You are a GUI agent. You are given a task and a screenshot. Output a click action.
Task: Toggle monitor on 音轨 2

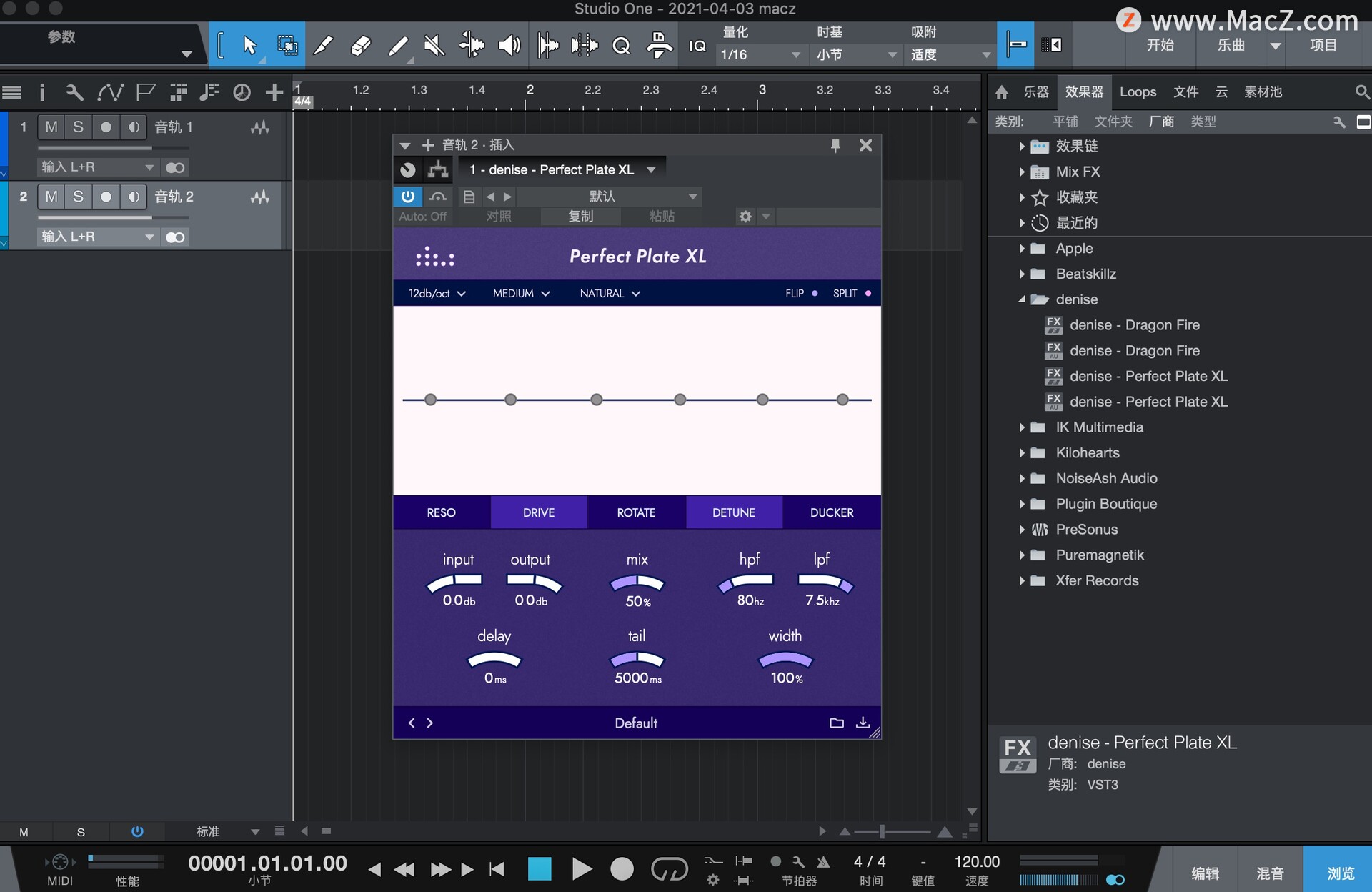click(133, 197)
